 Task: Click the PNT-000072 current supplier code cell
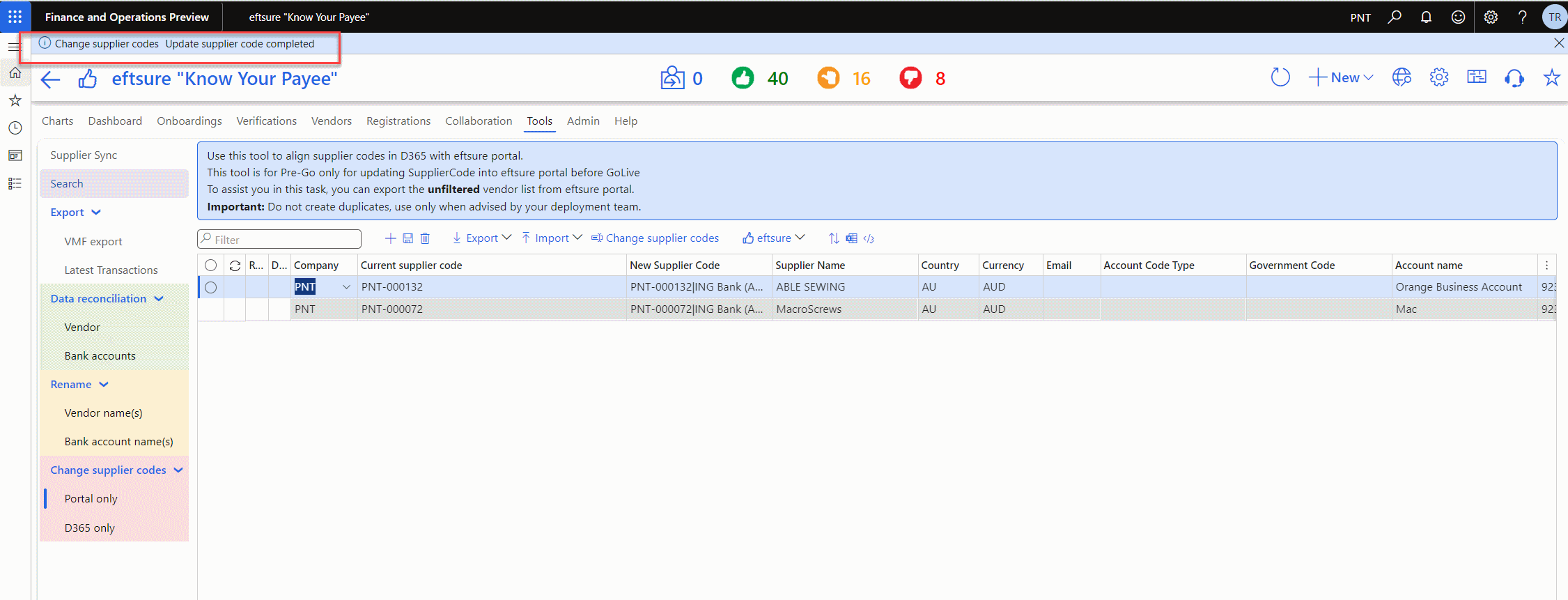(x=492, y=309)
